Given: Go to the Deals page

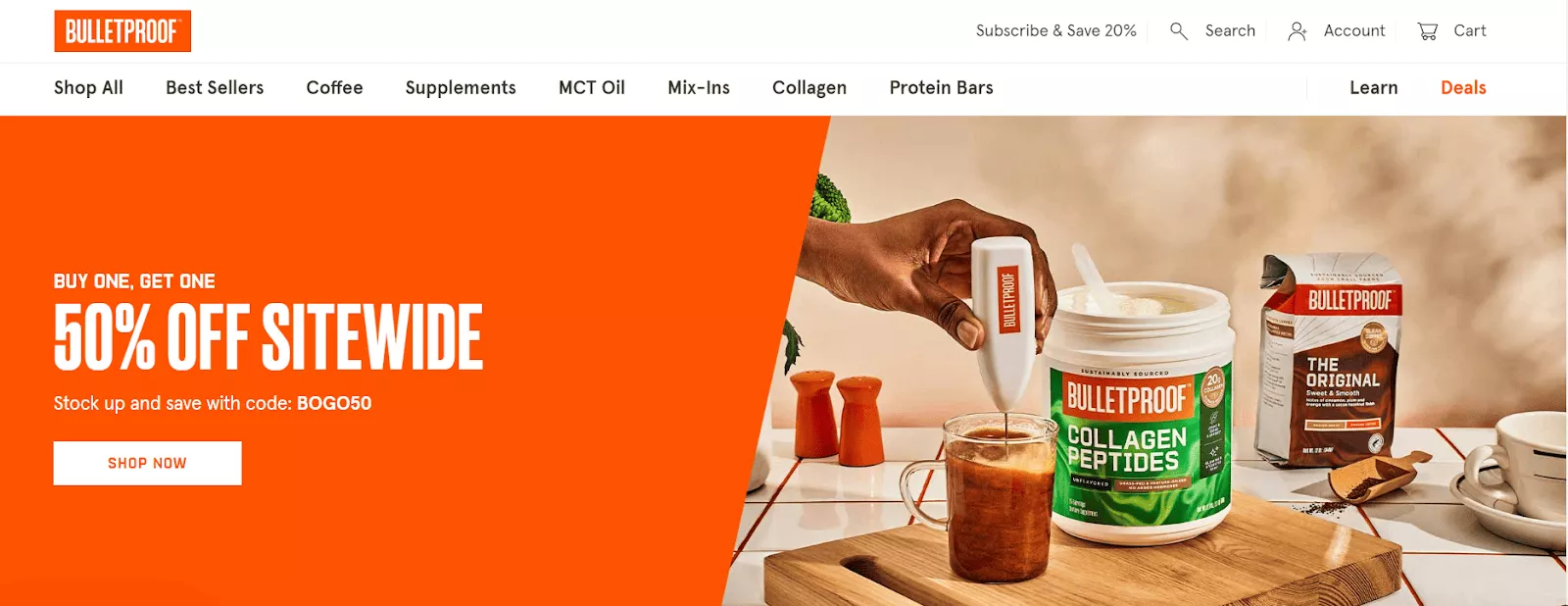Looking at the screenshot, I should [x=1463, y=88].
